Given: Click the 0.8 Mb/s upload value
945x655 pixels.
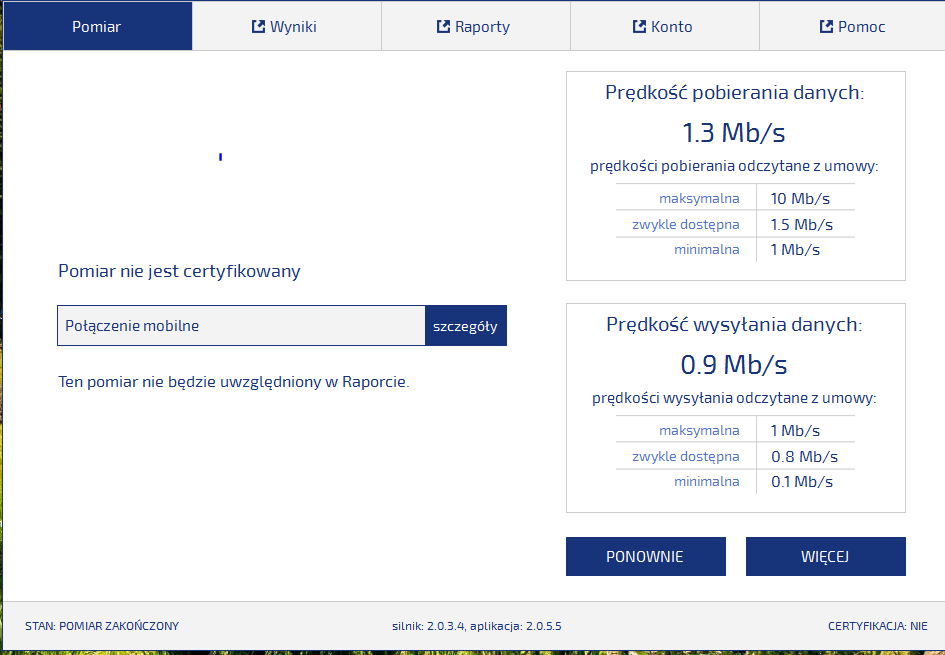Looking at the screenshot, I should coord(804,456).
